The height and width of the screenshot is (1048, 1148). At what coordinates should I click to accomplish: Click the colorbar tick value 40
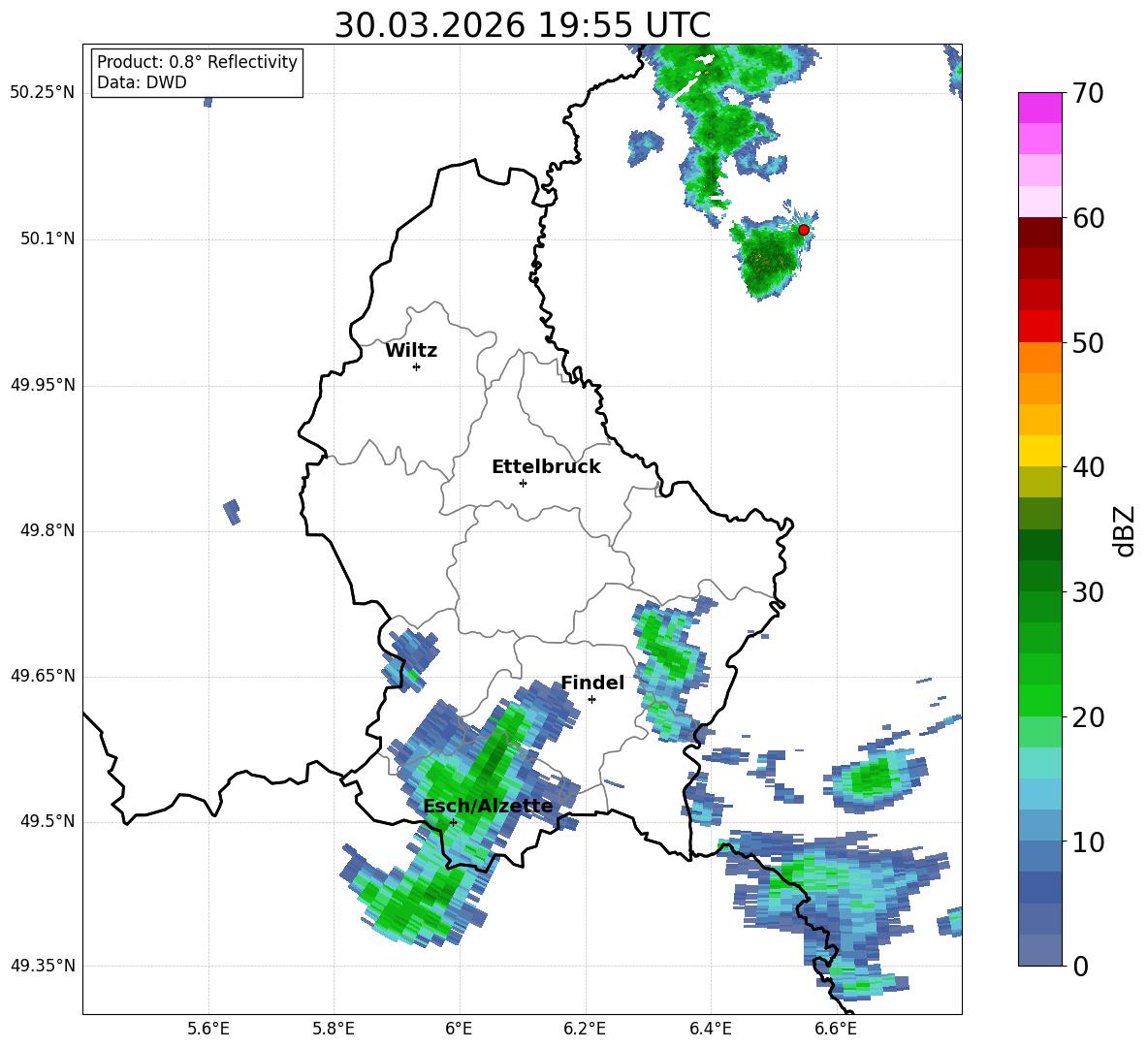pyautogui.click(x=1088, y=467)
